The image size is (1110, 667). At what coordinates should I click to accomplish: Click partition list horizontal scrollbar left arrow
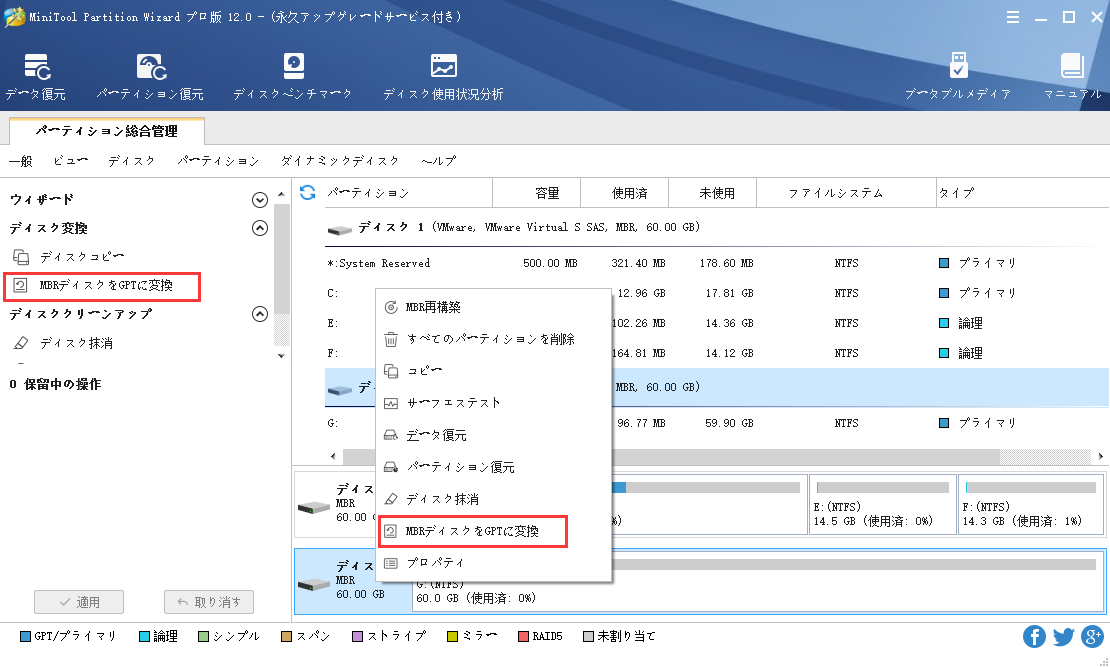point(334,456)
